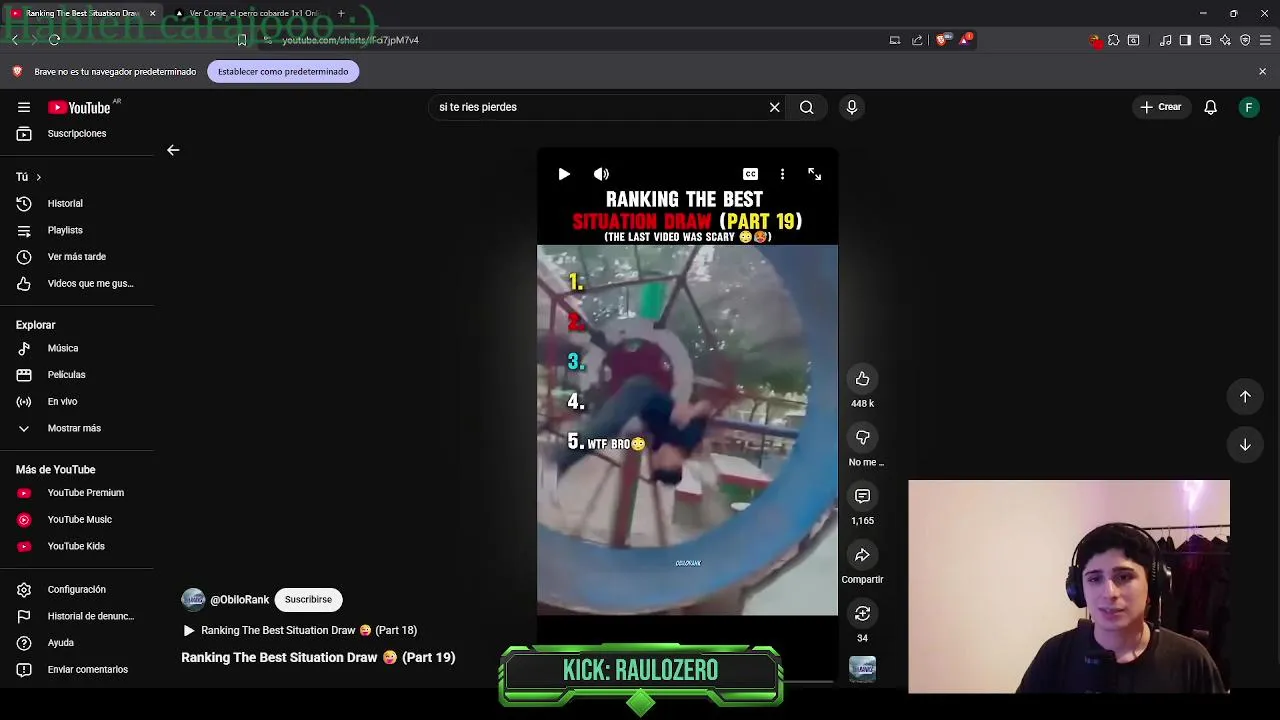Go to the YouTube home logo
The image size is (1280, 720).
[x=79, y=107]
